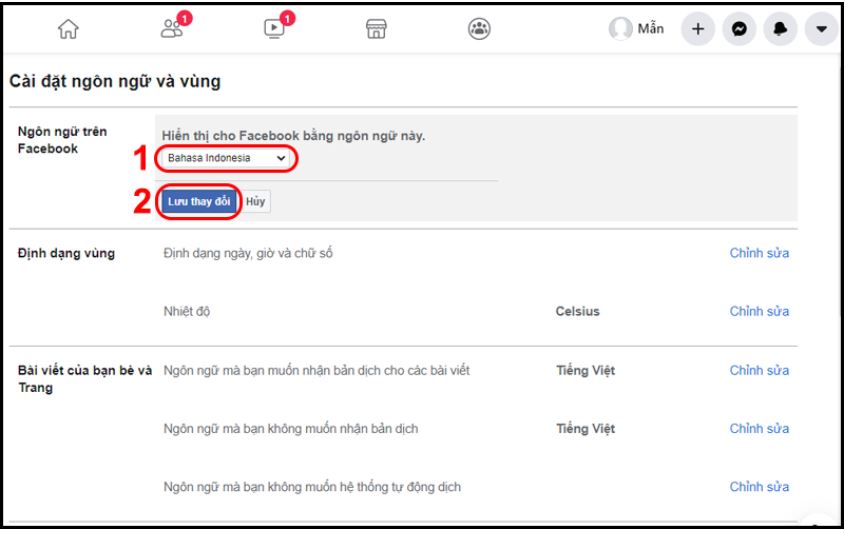Image resolution: width=846 pixels, height=533 pixels.
Task: Click Chỉnh sửa for Nhiệt độ
Action: [759, 311]
